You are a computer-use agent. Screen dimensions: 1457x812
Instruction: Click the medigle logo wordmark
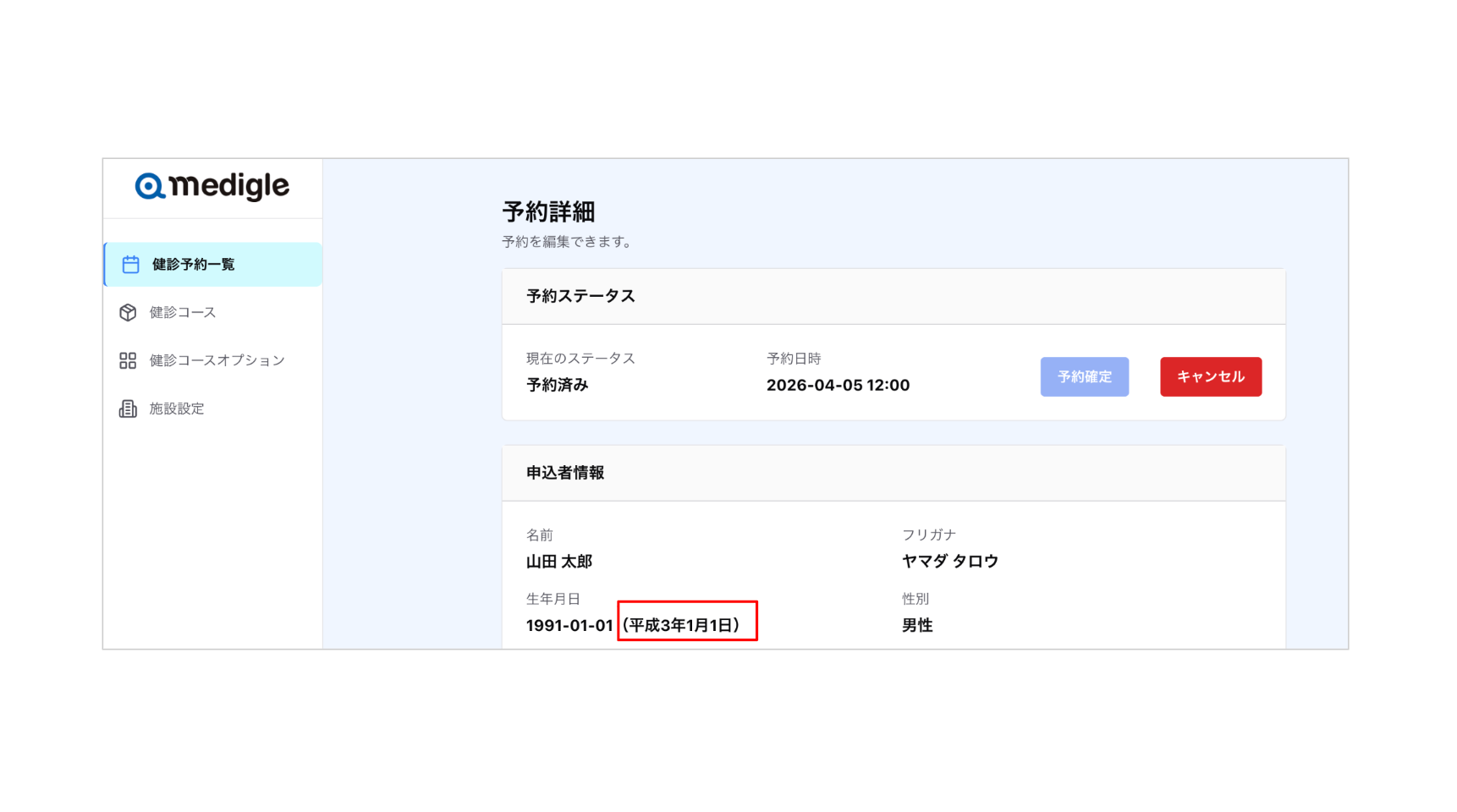coord(229,186)
